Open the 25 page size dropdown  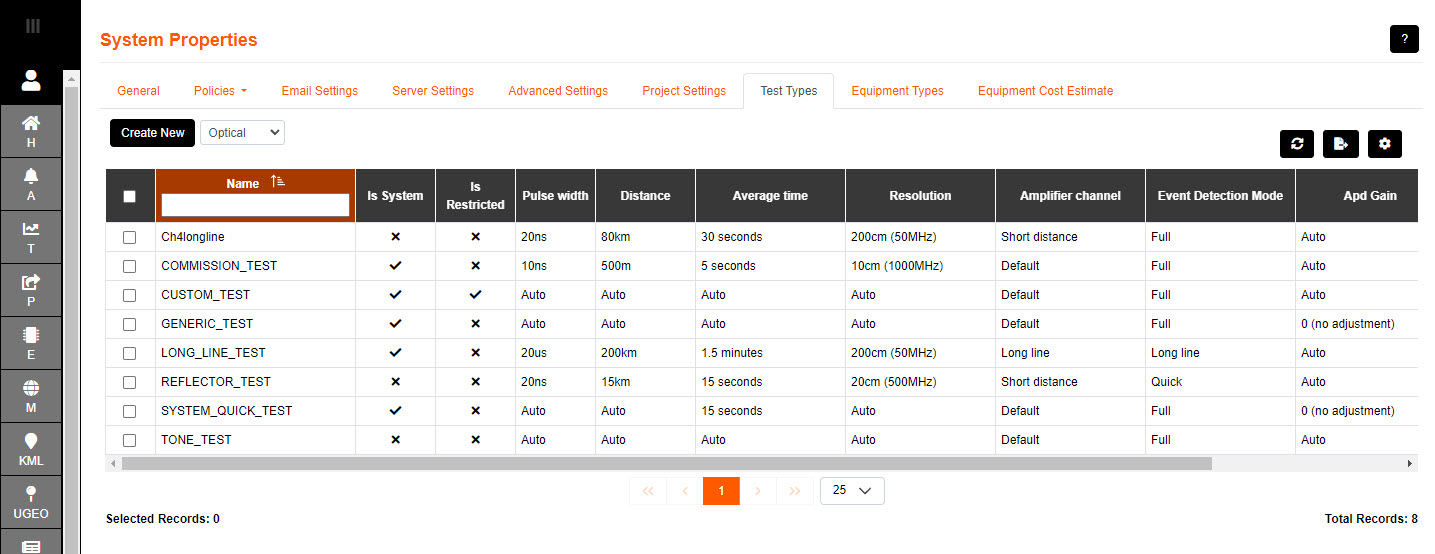click(x=851, y=490)
